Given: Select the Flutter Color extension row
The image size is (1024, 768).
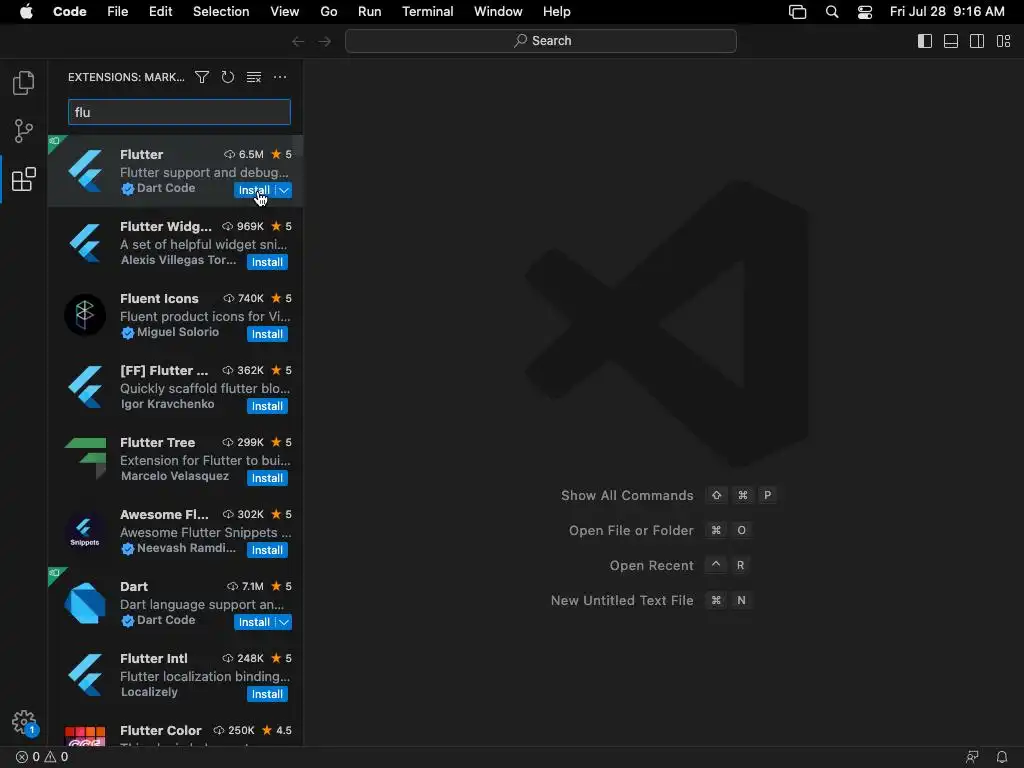Looking at the screenshot, I should 175,731.
